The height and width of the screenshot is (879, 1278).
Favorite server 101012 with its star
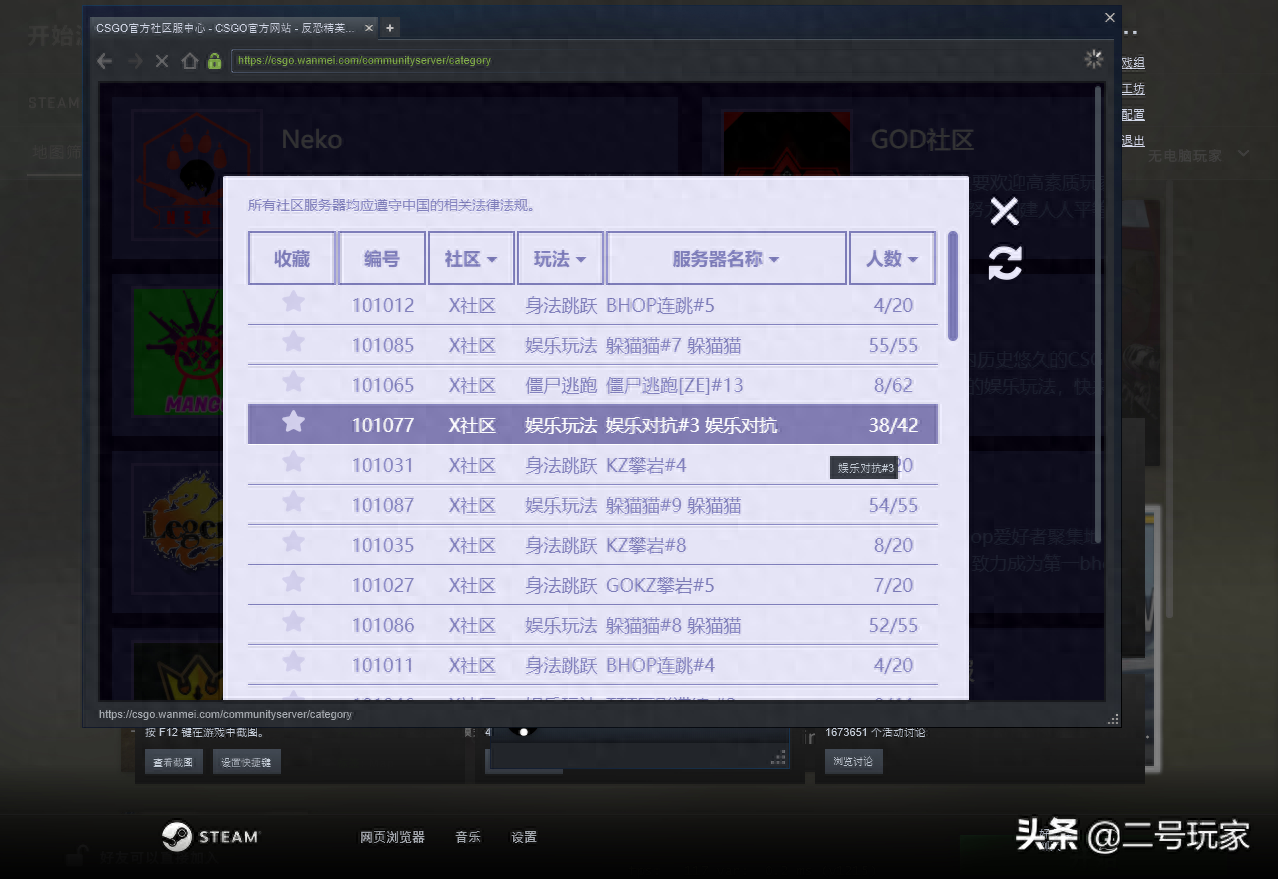pos(293,302)
